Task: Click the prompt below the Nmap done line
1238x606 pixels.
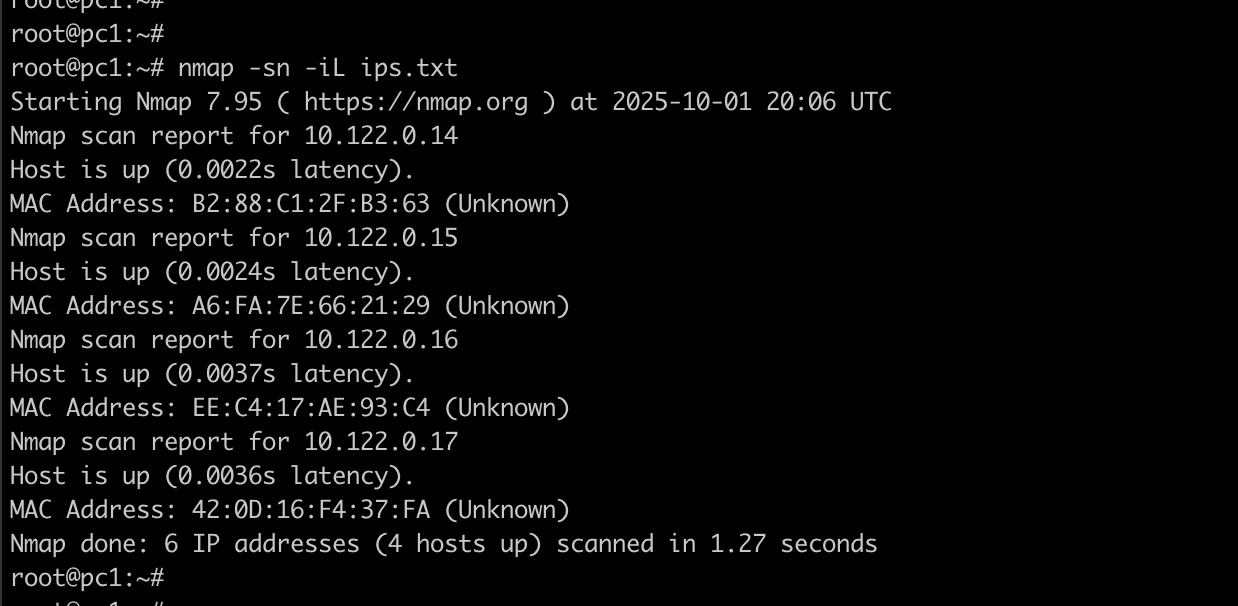Action: (87, 578)
